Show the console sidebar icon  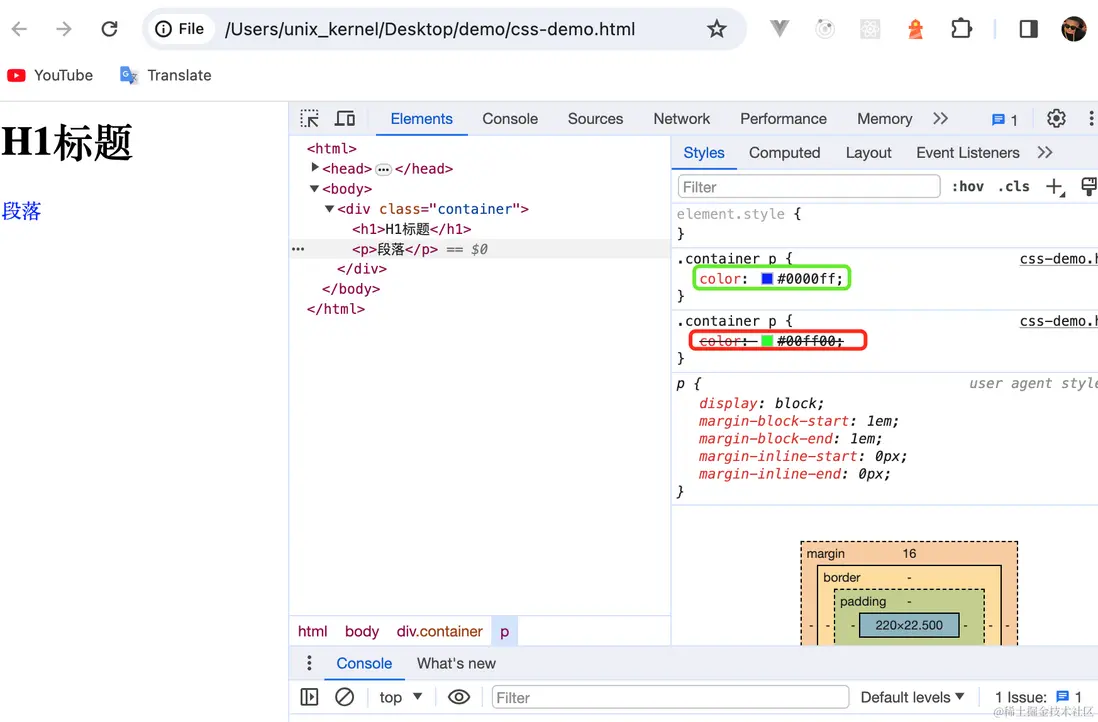[x=310, y=697]
